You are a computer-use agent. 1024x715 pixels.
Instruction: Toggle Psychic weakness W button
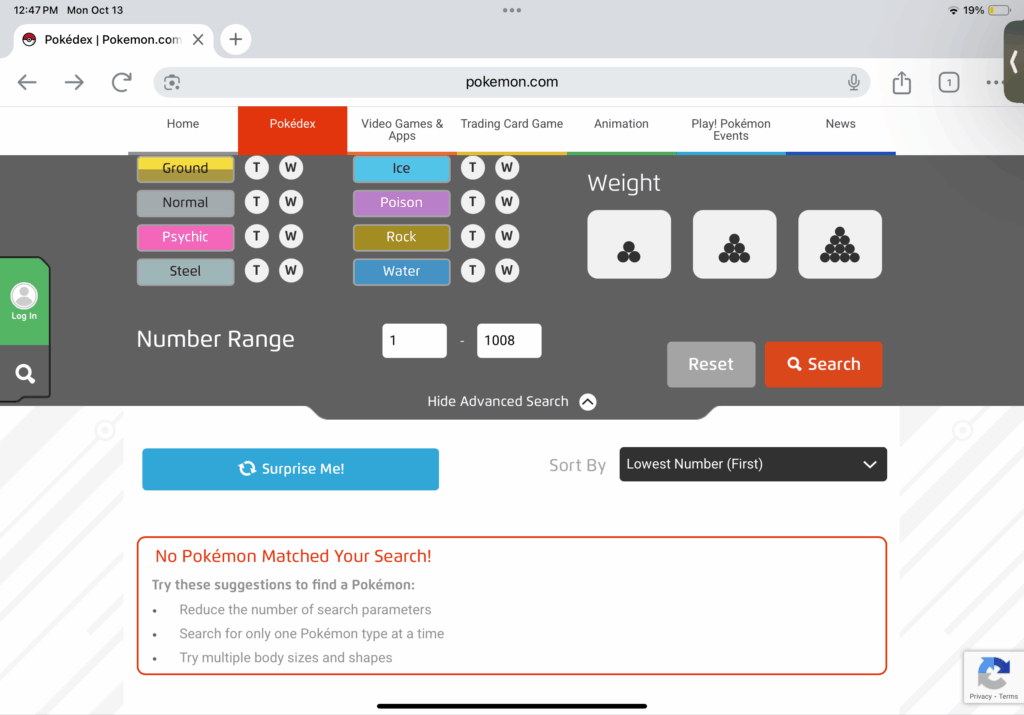click(291, 236)
